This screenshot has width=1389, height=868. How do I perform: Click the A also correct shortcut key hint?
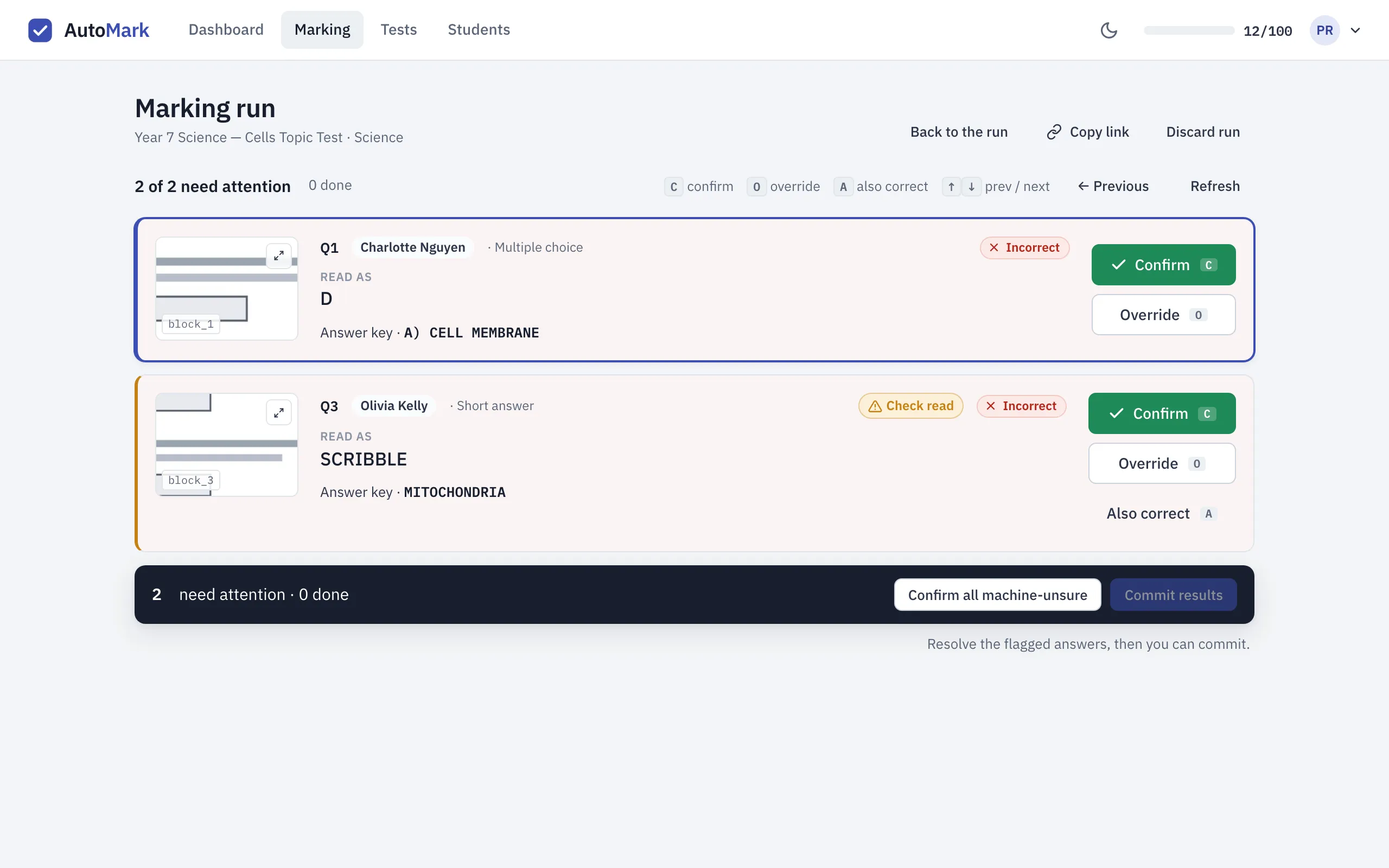pos(843,187)
